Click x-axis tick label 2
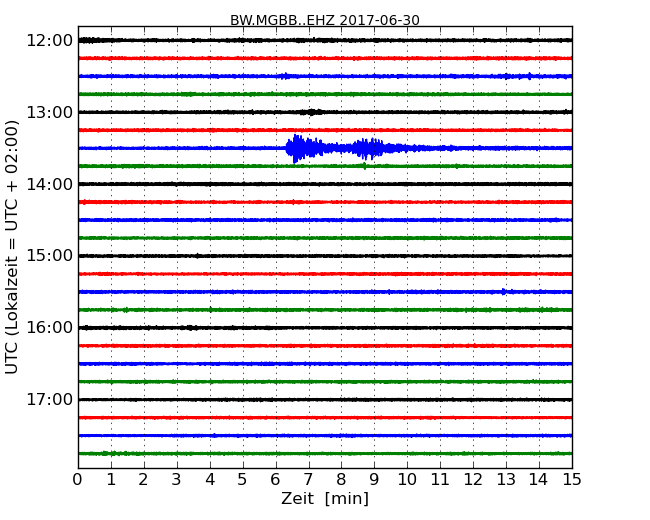 click(x=143, y=480)
